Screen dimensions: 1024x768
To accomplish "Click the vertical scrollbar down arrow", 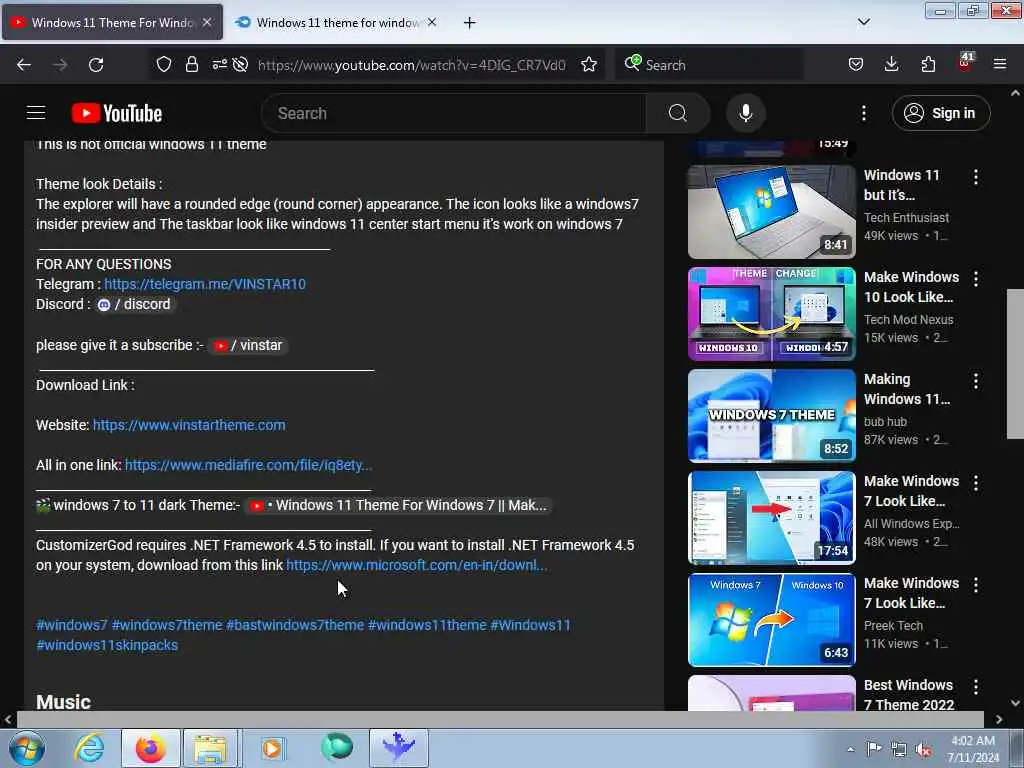I will [1015, 703].
